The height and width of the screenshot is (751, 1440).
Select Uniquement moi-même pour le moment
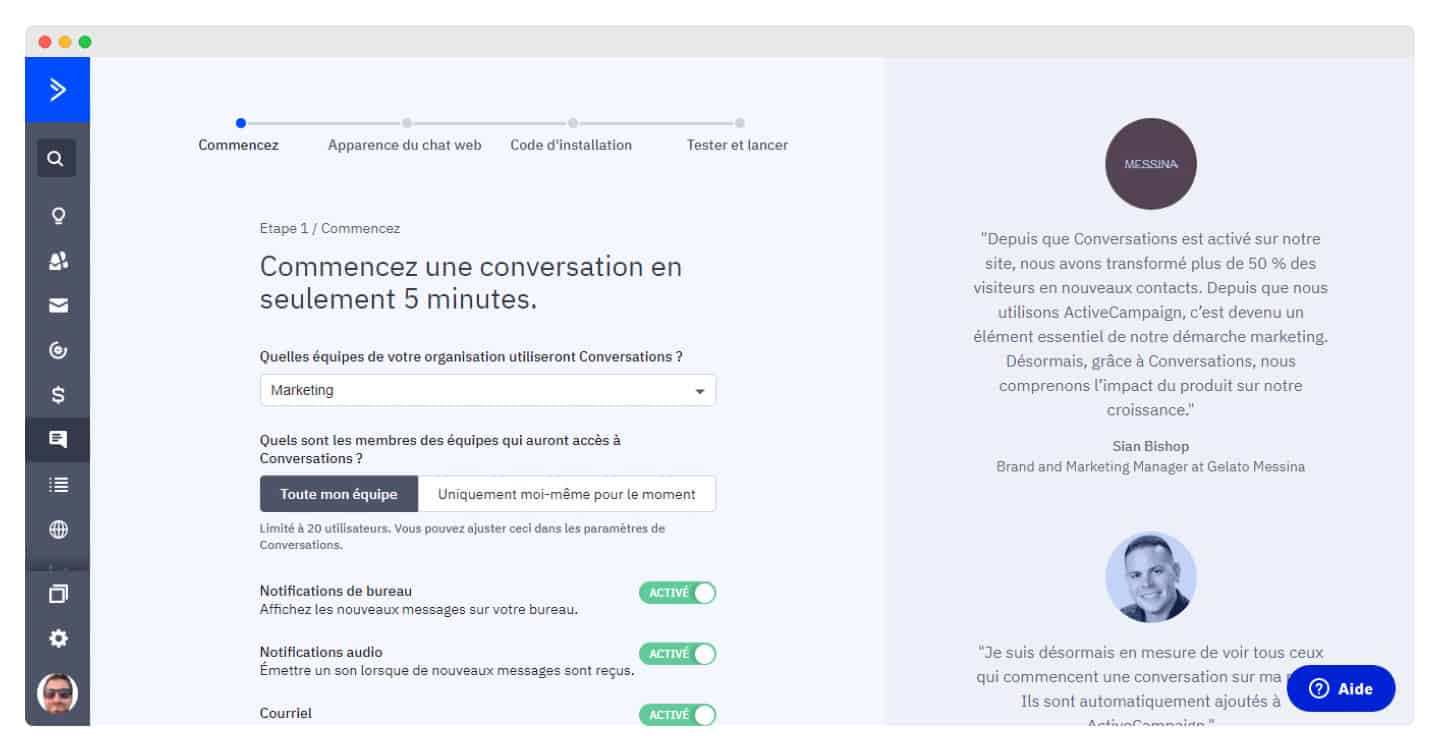pyautogui.click(x=567, y=494)
